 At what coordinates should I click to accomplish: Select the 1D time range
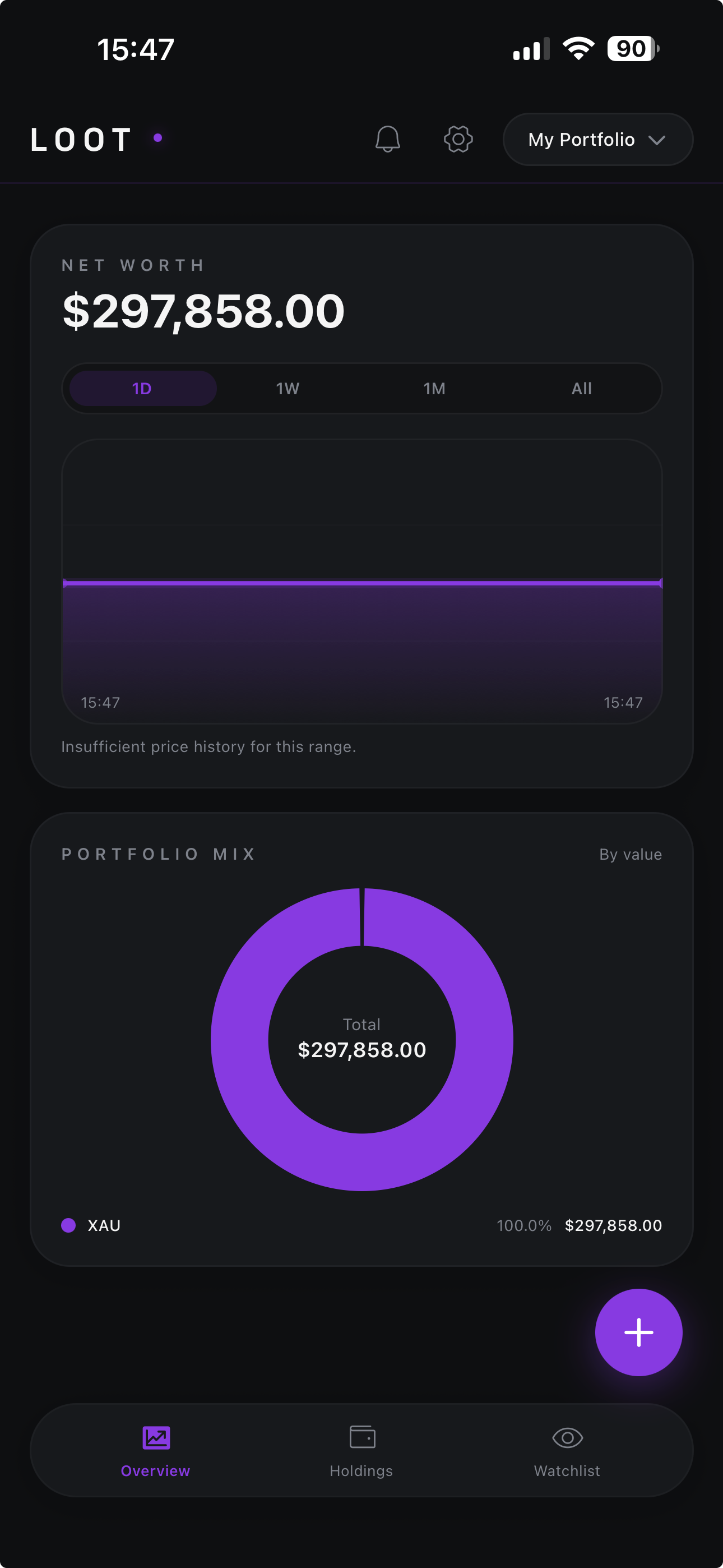[142, 388]
